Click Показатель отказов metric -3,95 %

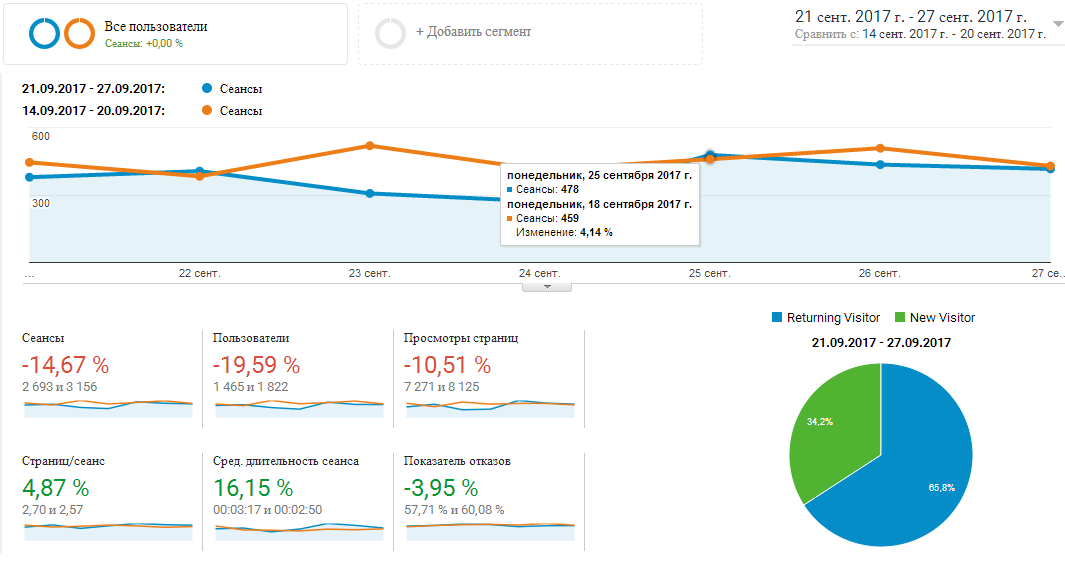click(441, 488)
